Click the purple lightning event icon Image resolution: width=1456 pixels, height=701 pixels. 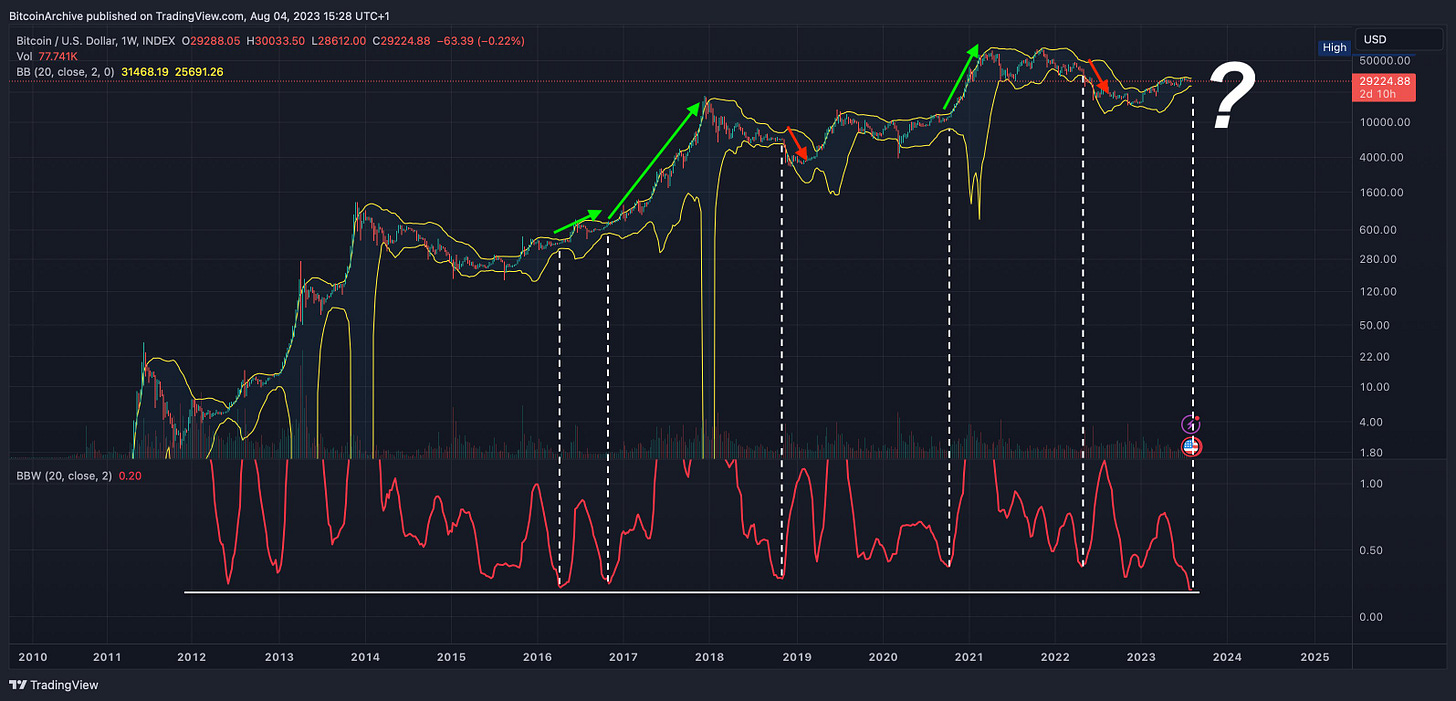[x=1190, y=424]
